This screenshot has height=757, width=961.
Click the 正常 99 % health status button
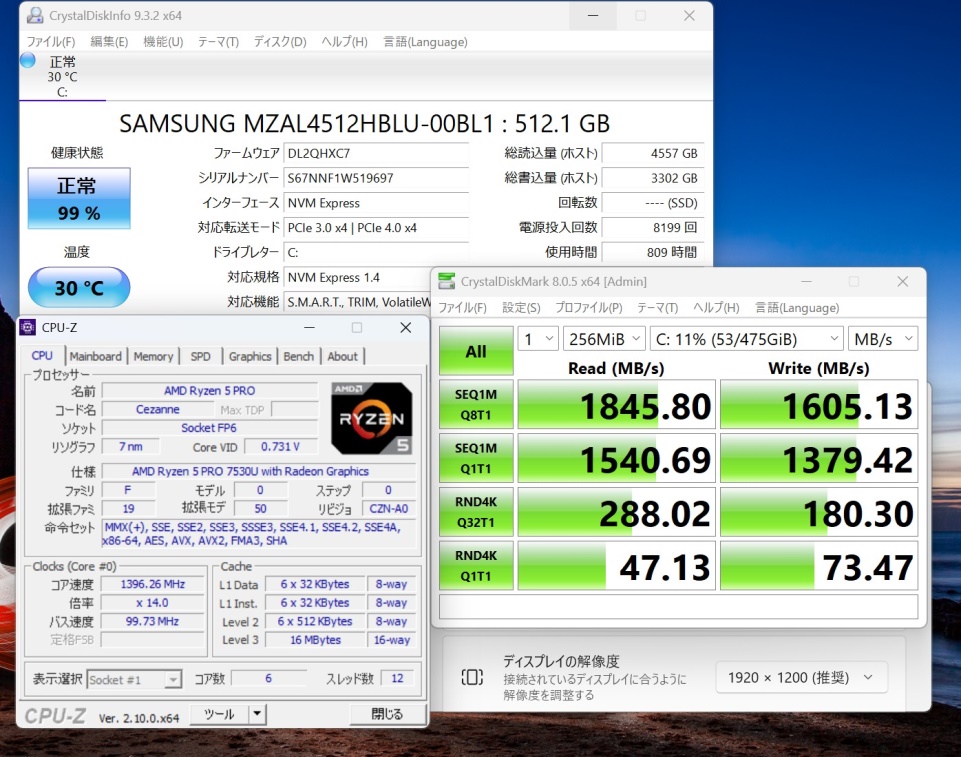(79, 198)
